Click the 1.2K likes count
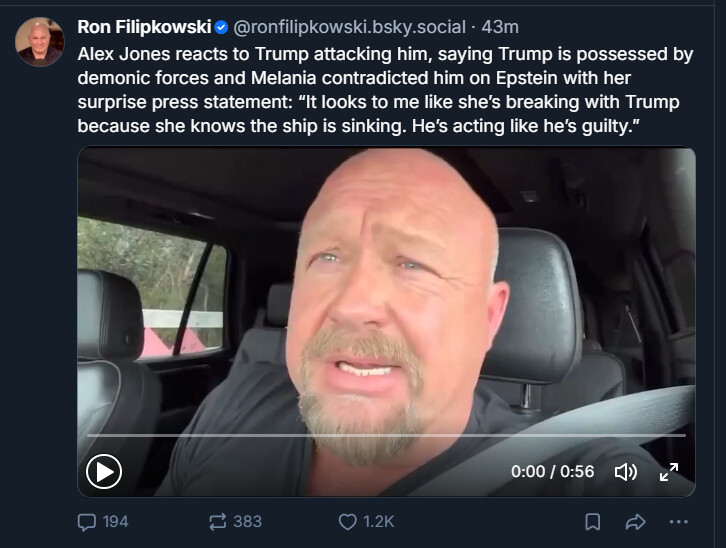Viewport: 726px width, 548px height. point(379,521)
